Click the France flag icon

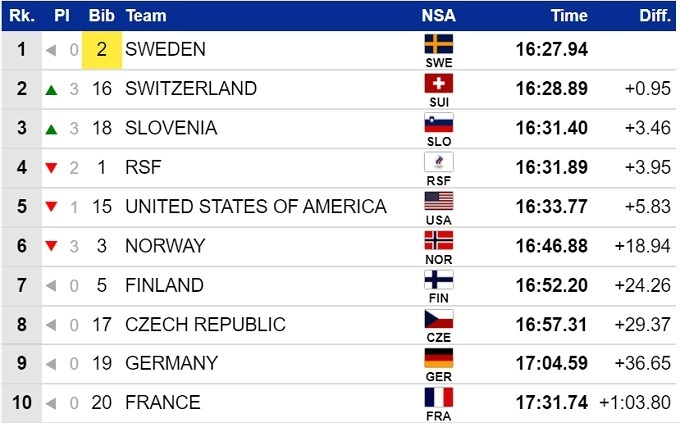(x=438, y=397)
